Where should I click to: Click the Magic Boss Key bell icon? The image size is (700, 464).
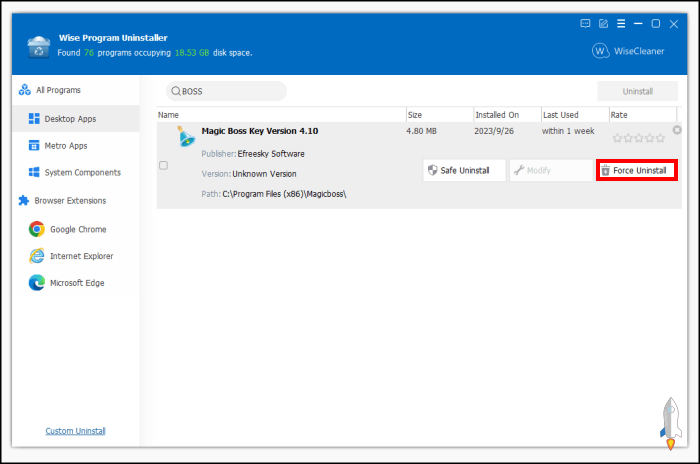tap(186, 137)
